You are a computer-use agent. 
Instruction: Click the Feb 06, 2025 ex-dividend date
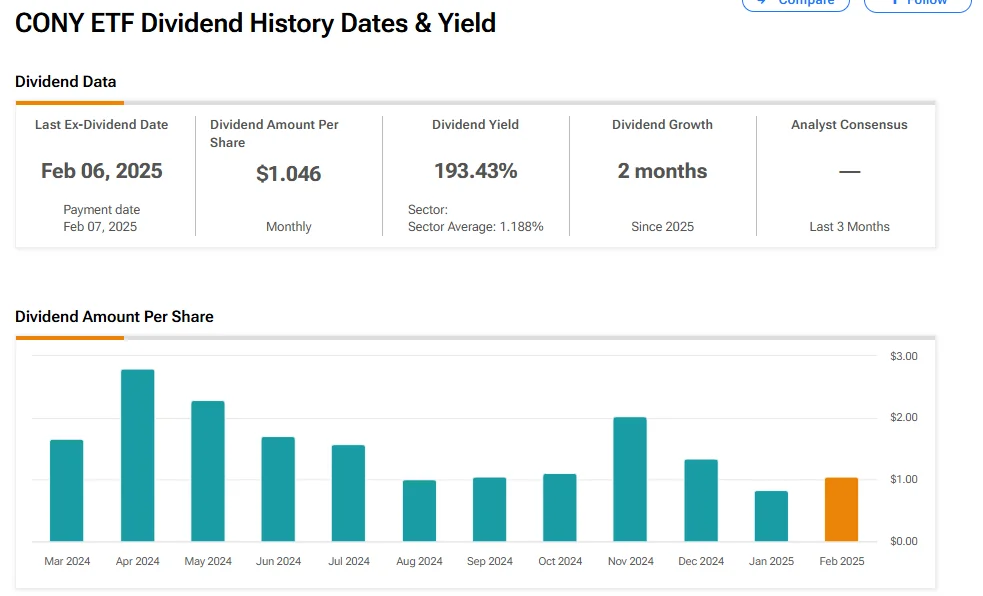[x=102, y=171]
